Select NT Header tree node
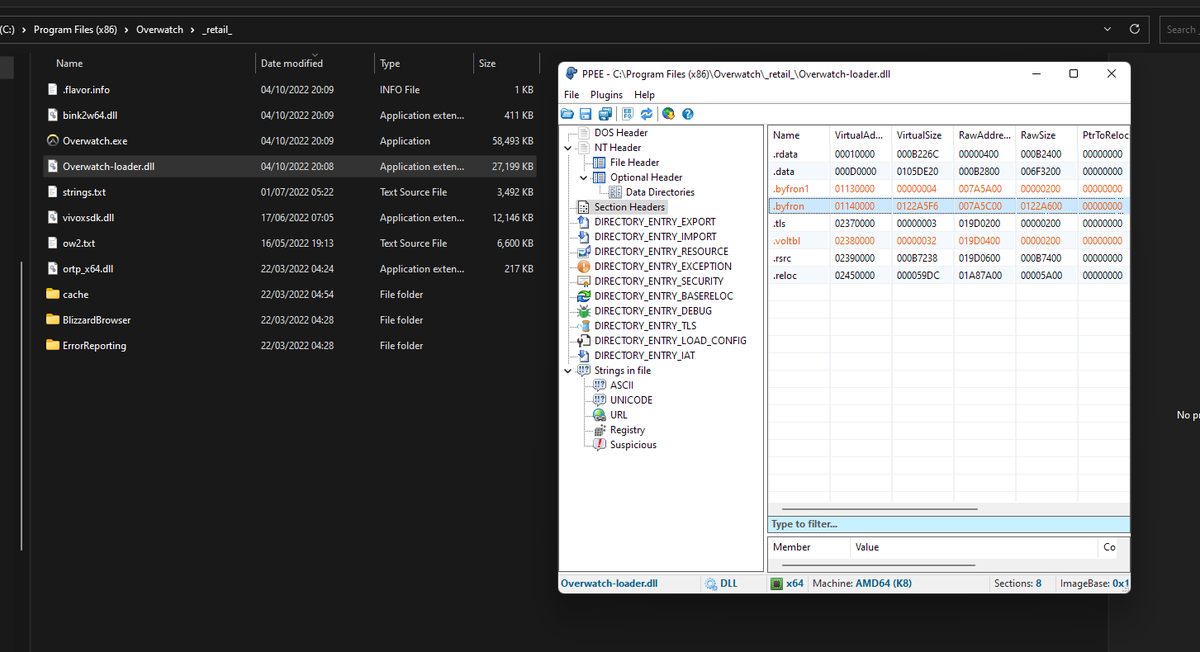Image resolution: width=1200 pixels, height=652 pixels. tap(618, 148)
